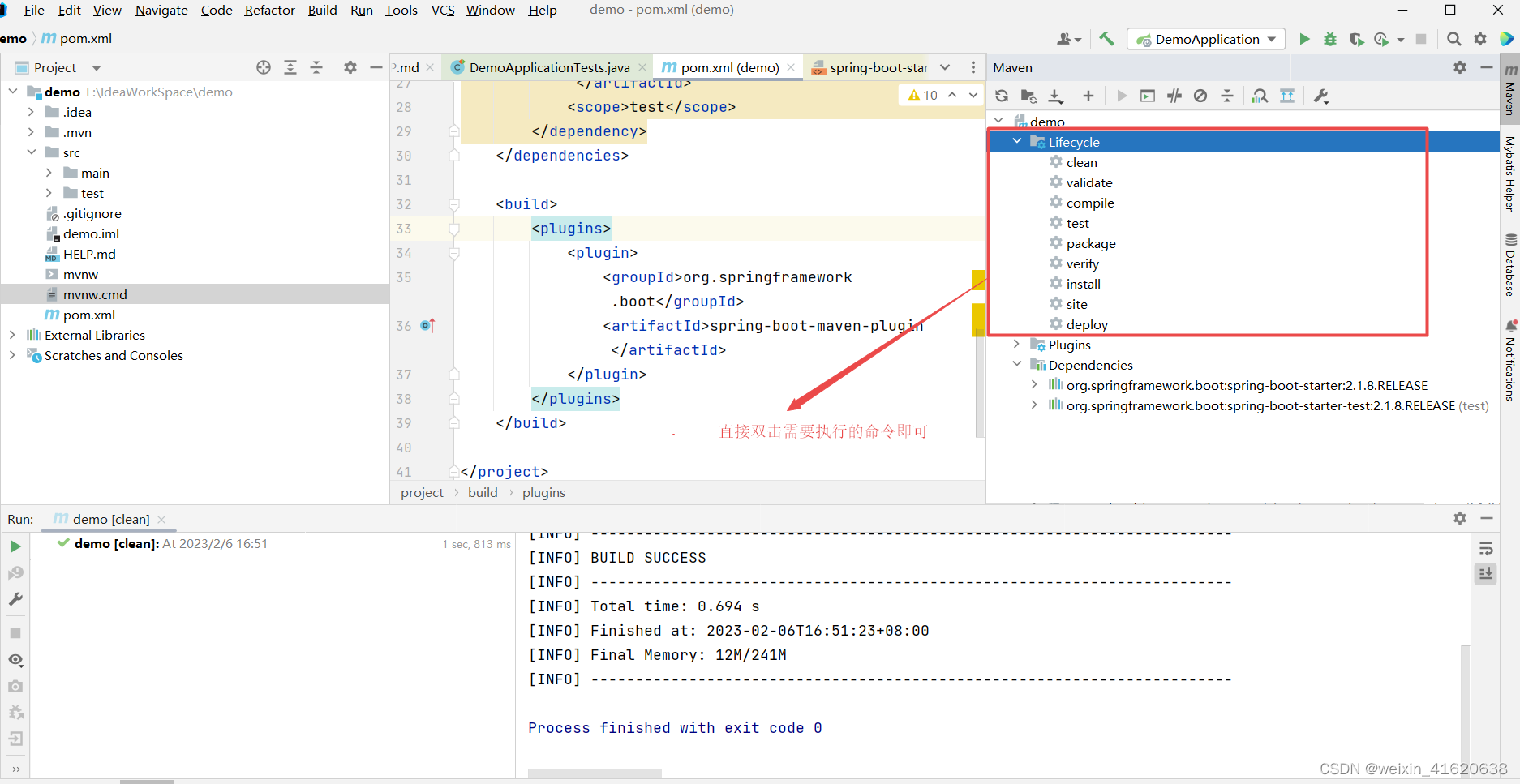Expand the Plugins node in Maven
Screen dimensions: 1520x784
click(1017, 345)
